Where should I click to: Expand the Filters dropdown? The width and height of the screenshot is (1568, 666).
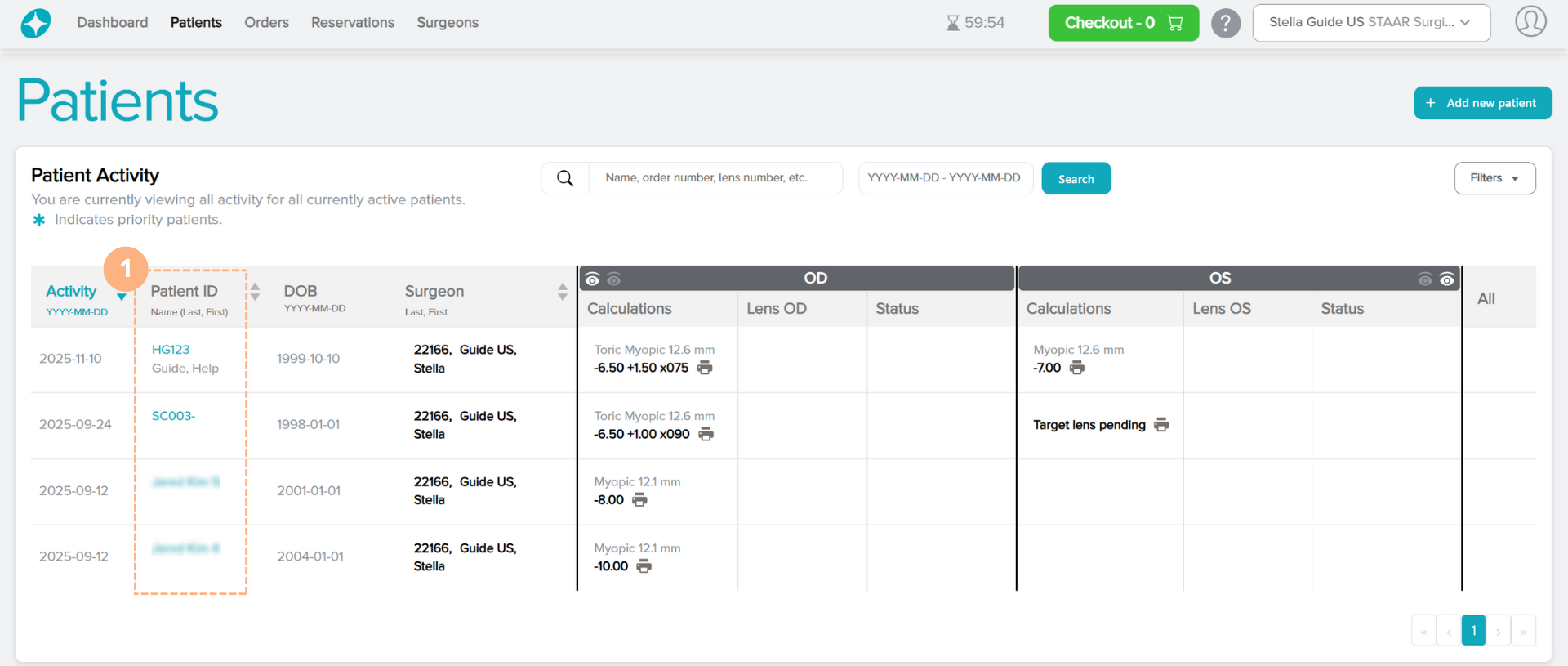(x=1494, y=178)
